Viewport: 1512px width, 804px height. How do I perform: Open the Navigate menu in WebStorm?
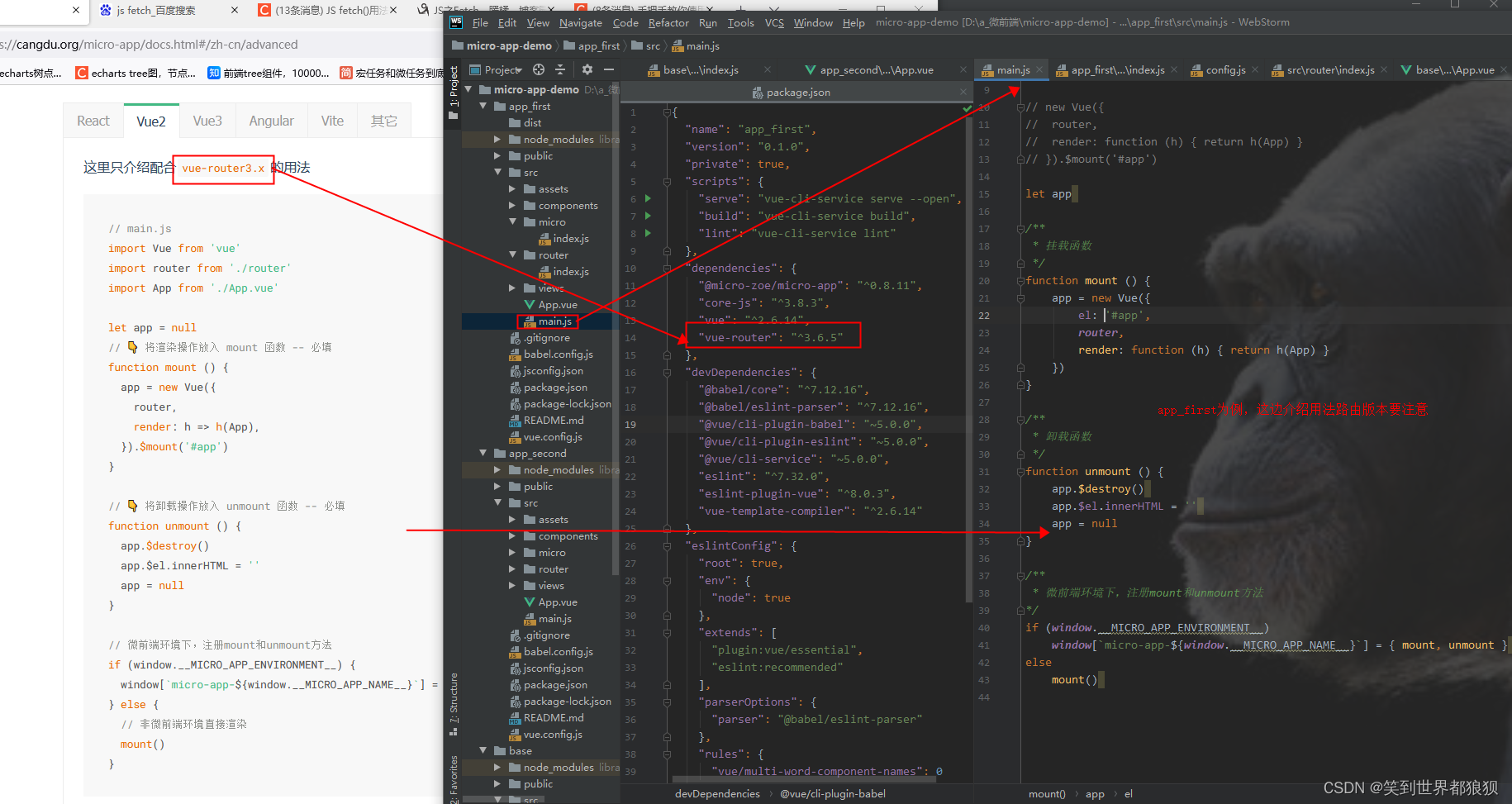pyautogui.click(x=581, y=23)
